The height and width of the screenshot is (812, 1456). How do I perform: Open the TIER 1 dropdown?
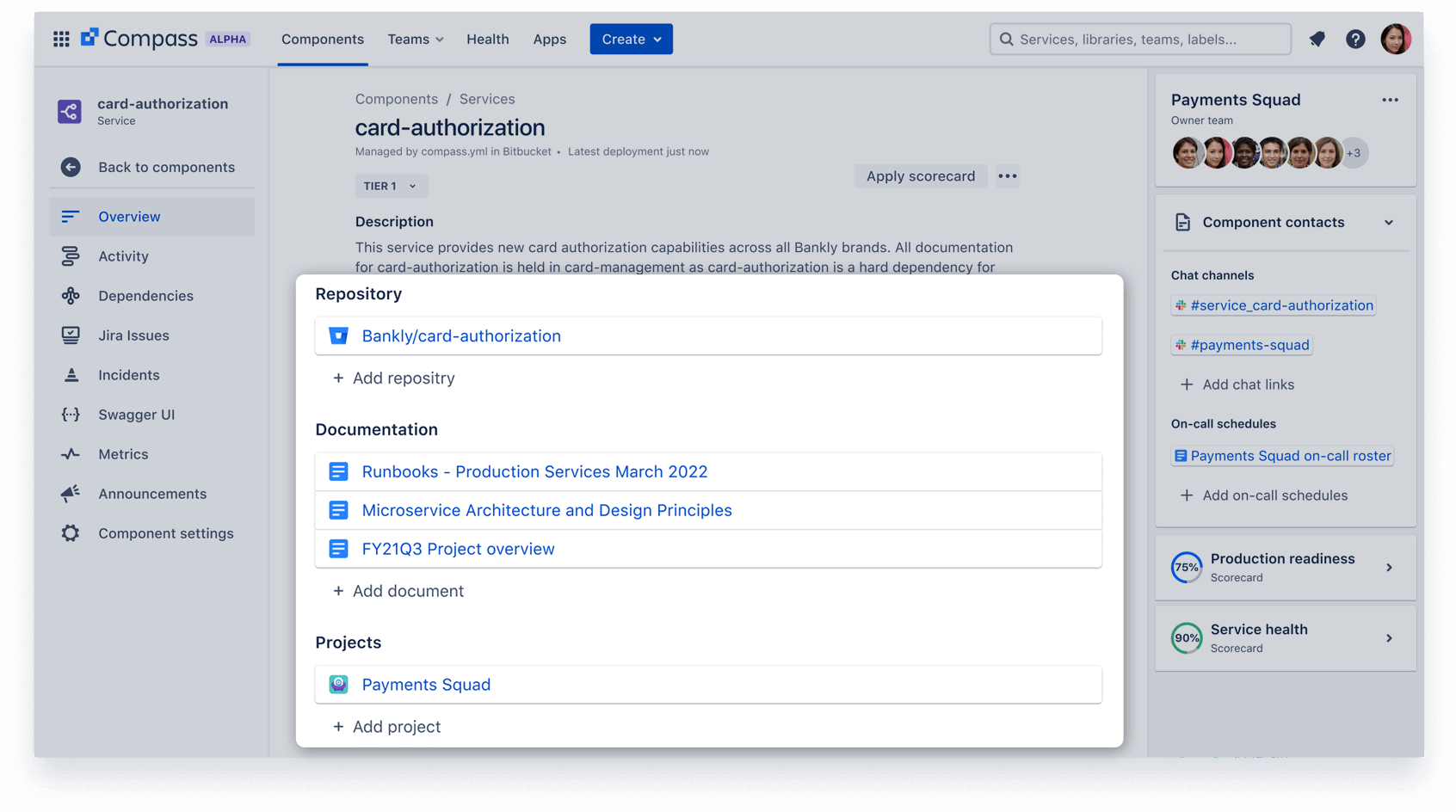[391, 186]
